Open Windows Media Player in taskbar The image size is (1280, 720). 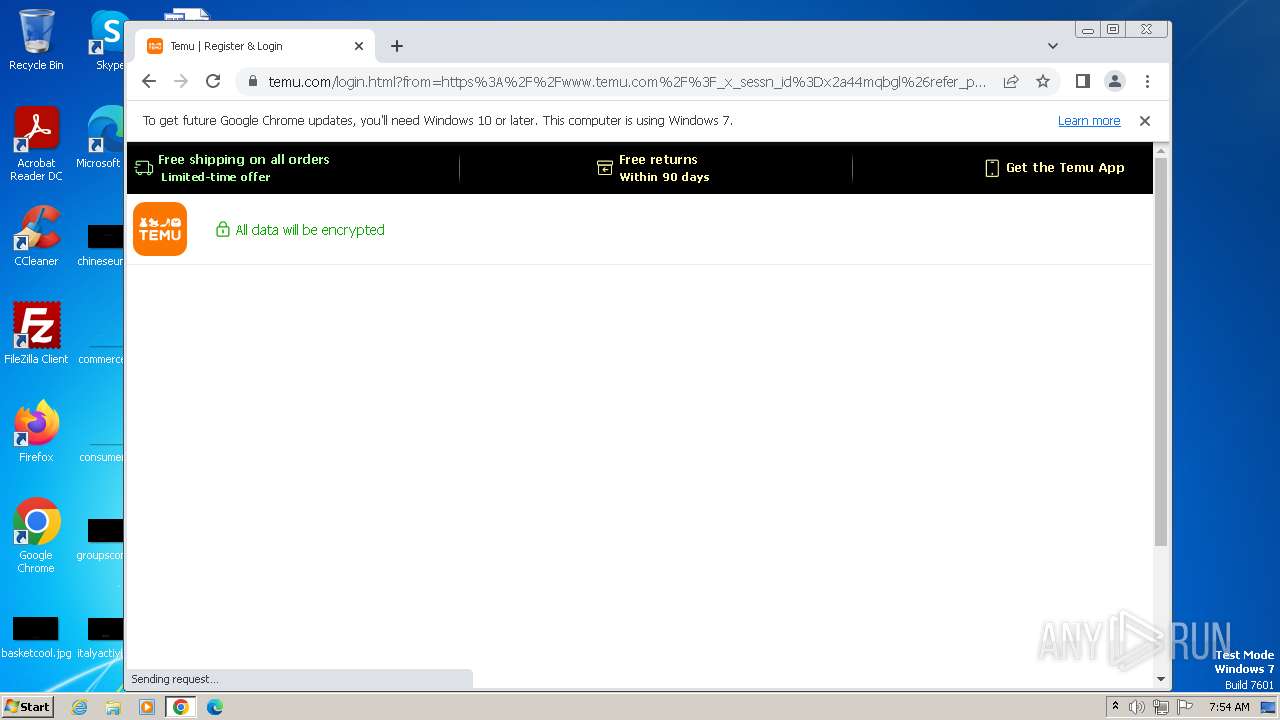tap(147, 707)
